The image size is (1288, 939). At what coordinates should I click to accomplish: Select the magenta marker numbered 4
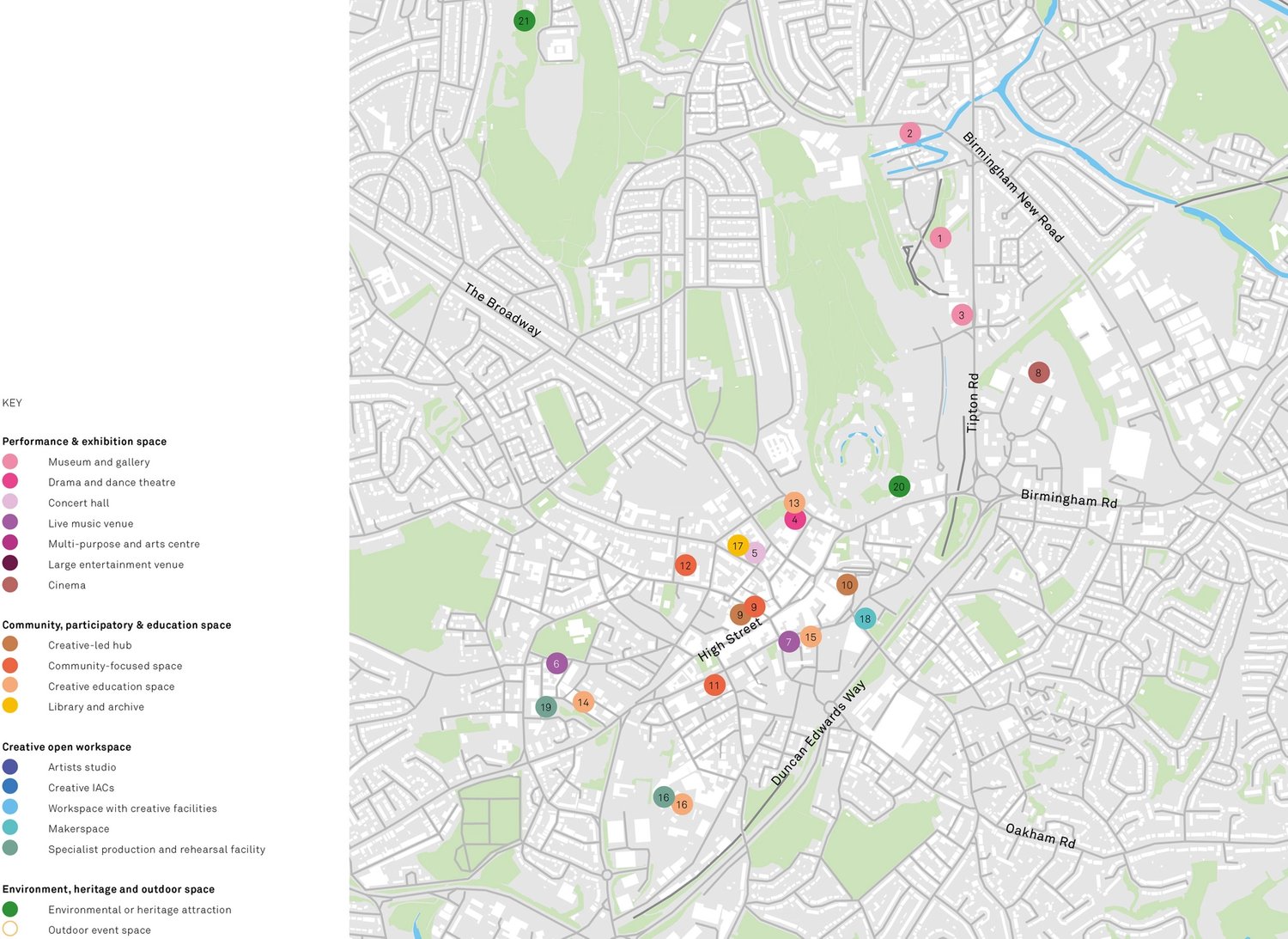[795, 520]
